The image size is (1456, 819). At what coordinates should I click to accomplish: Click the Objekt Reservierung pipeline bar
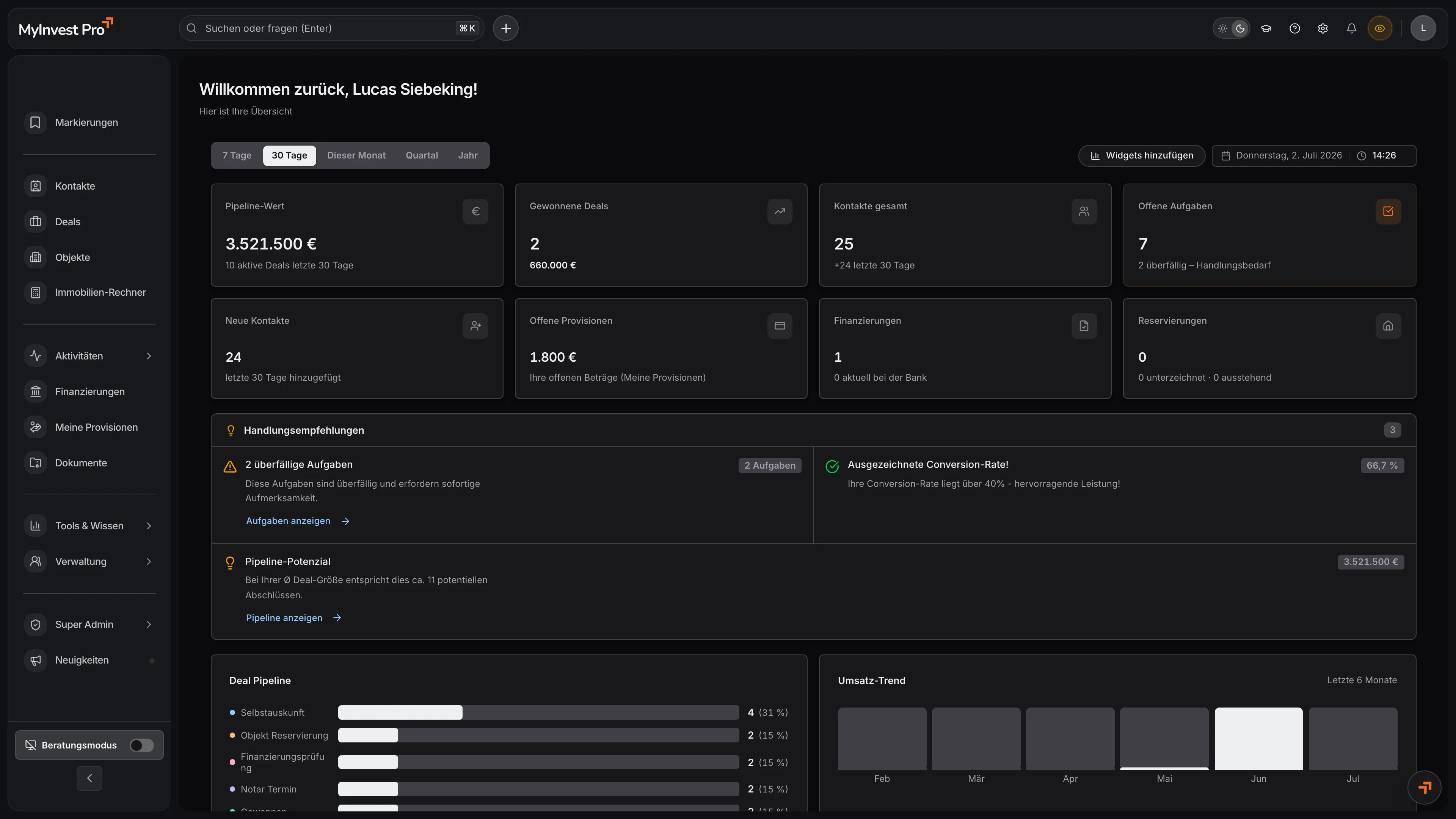(538, 735)
